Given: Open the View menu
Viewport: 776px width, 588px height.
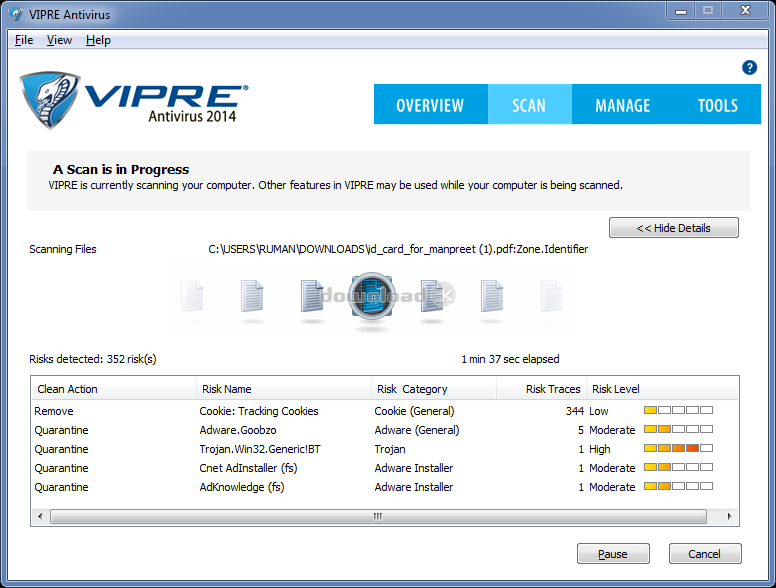Looking at the screenshot, I should click(x=59, y=40).
